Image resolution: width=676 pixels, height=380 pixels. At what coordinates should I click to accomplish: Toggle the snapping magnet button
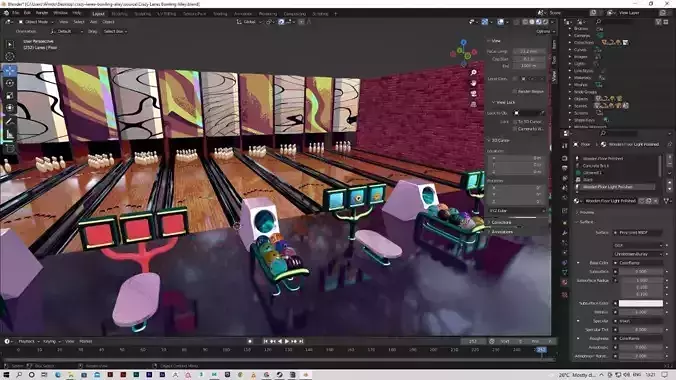281,22
